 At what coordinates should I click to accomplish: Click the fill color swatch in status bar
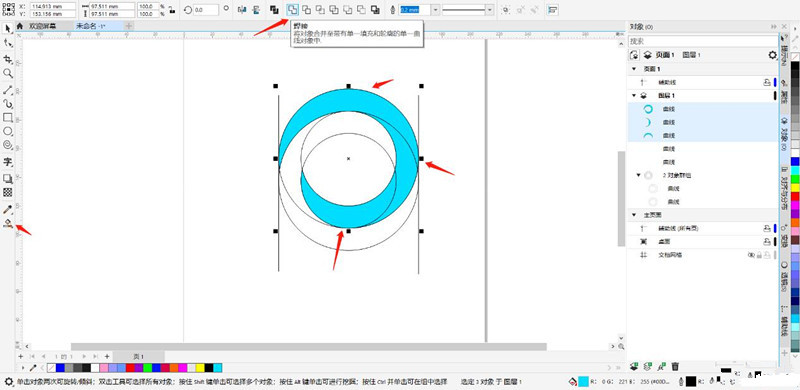(583, 381)
